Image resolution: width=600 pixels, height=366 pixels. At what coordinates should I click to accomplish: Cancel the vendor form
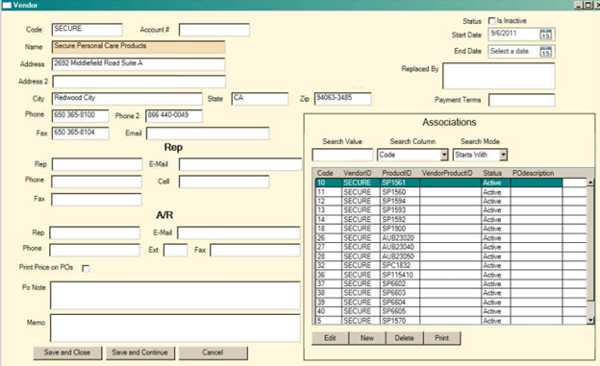click(213, 353)
